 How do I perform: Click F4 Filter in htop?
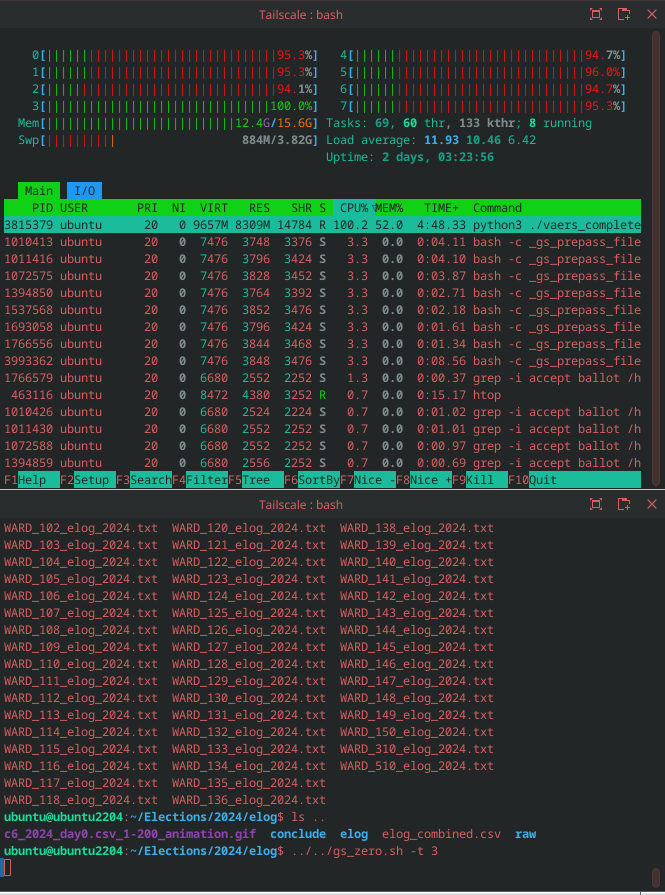click(200, 480)
